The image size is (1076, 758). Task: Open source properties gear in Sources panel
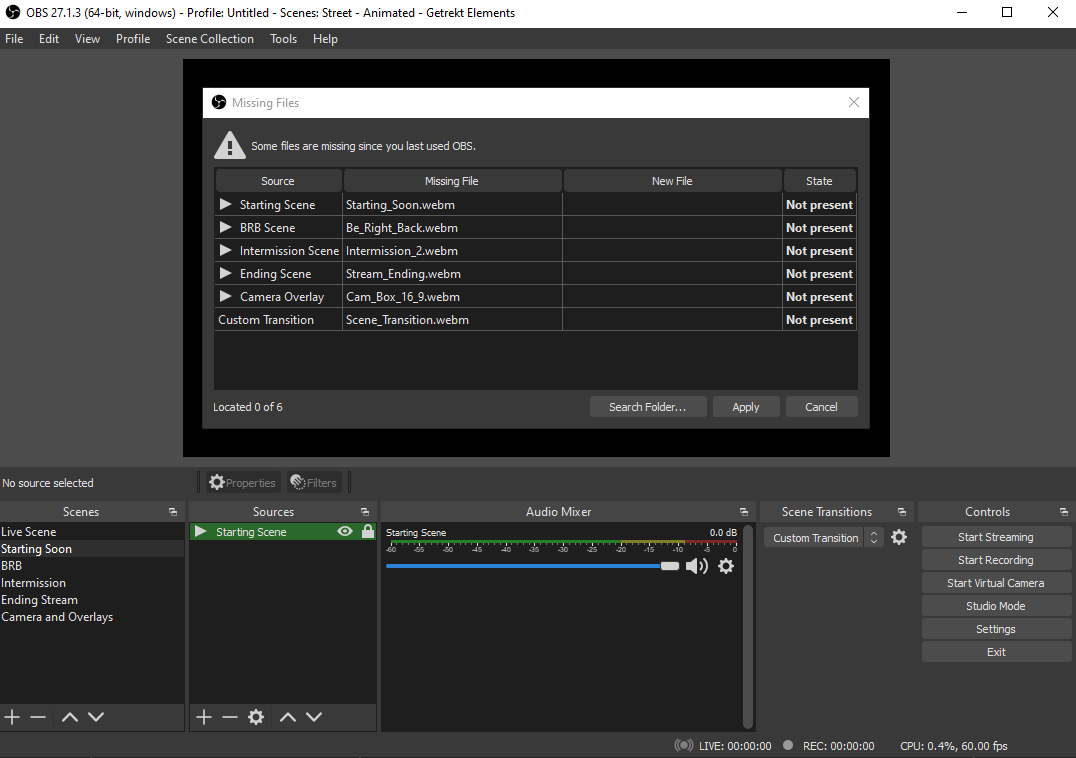click(x=256, y=717)
